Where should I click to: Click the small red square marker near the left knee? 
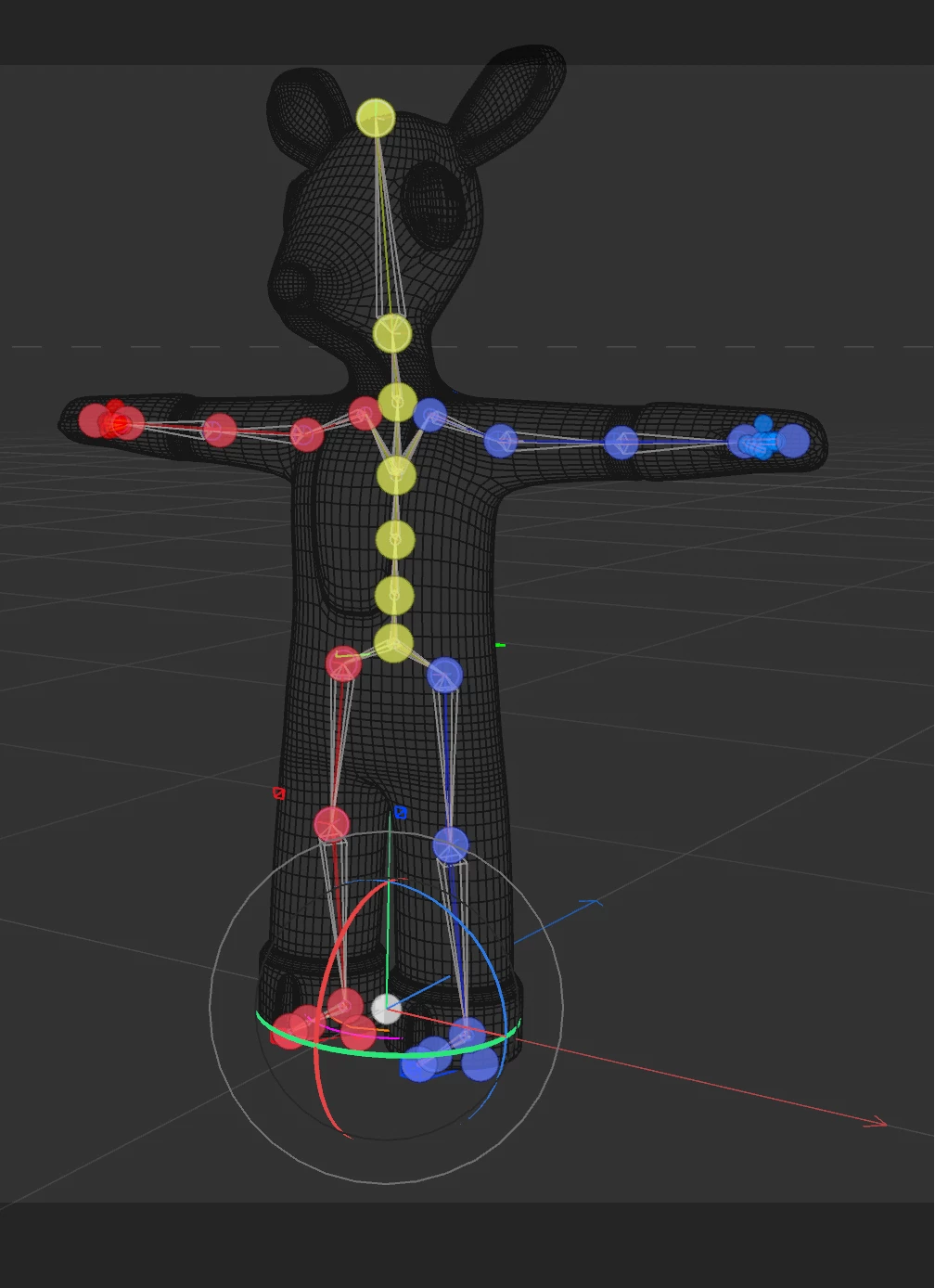tap(278, 792)
